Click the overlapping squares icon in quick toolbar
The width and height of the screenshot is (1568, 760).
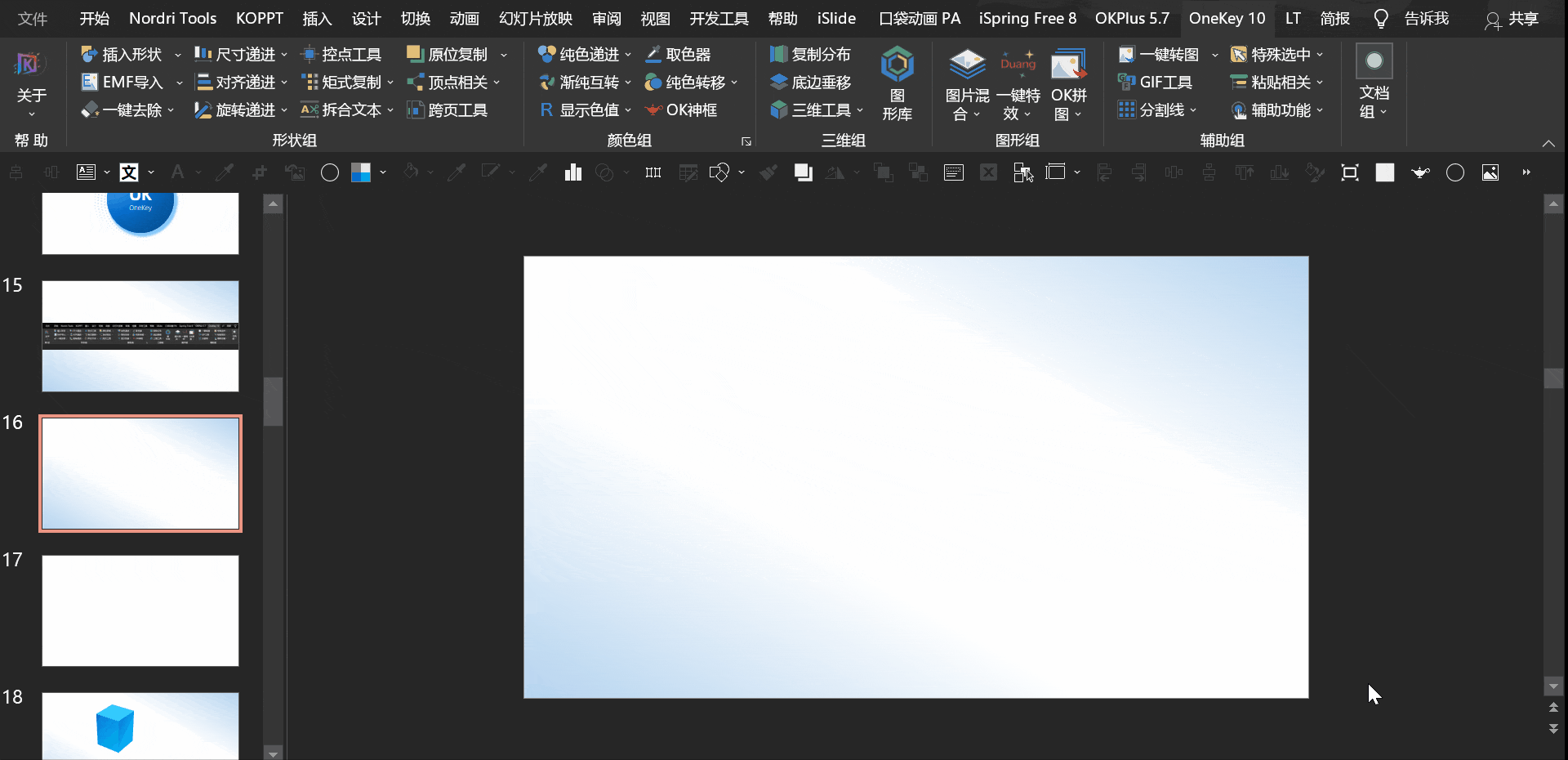pos(804,172)
